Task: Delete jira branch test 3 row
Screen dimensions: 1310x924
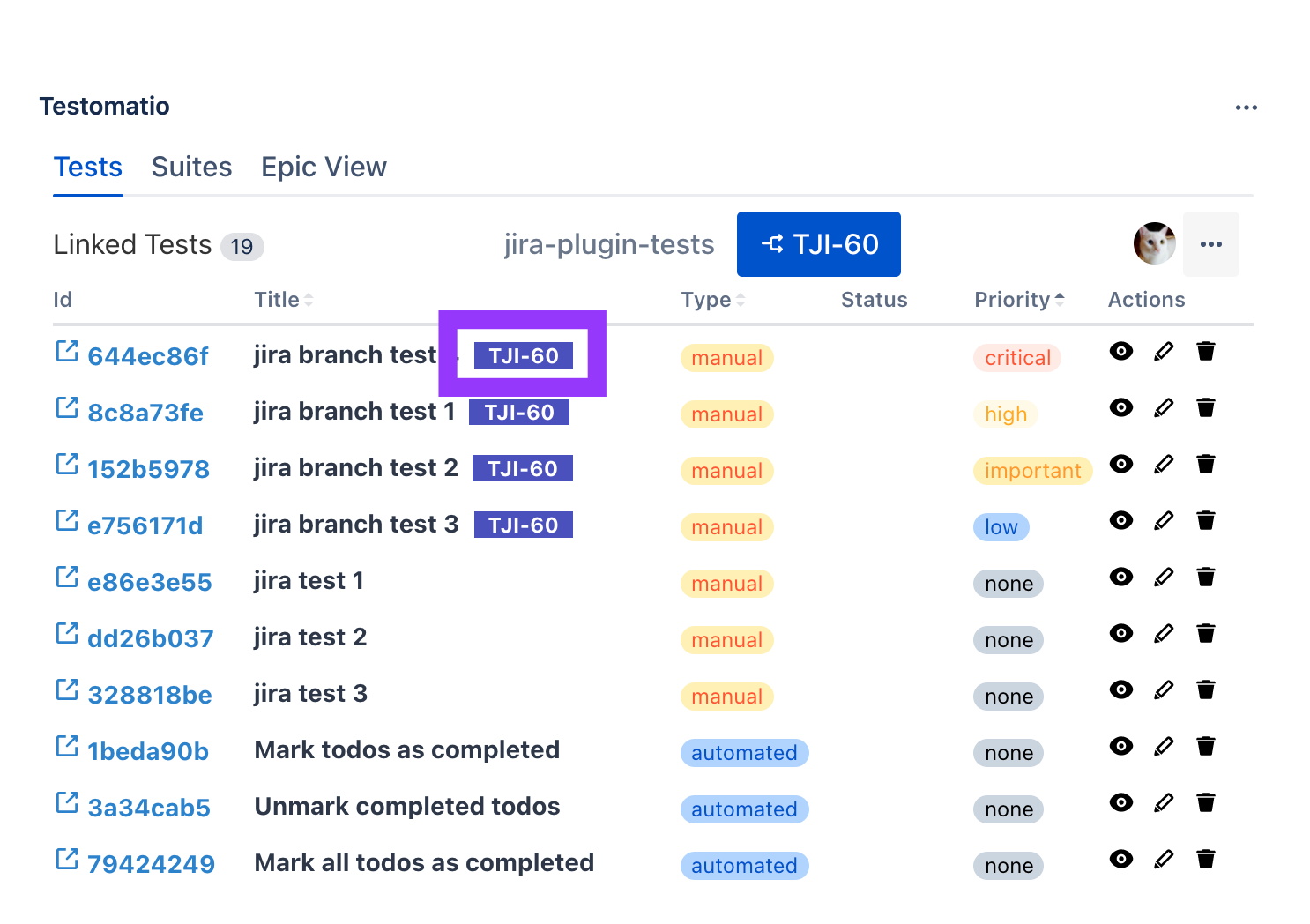Action: click(1206, 520)
